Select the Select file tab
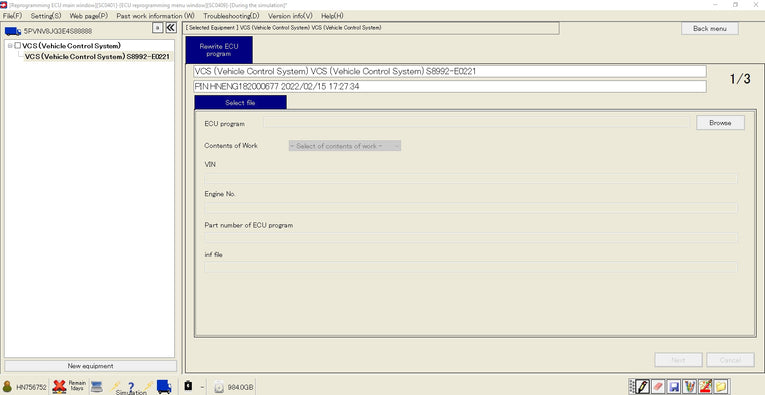765x395 pixels. pyautogui.click(x=240, y=103)
